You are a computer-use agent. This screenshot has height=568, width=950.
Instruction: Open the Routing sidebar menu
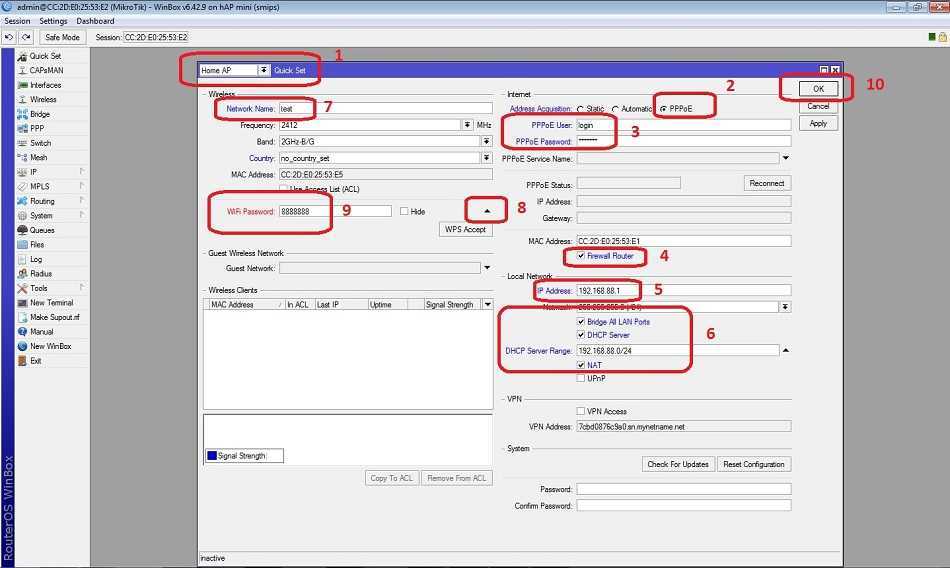(x=42, y=201)
